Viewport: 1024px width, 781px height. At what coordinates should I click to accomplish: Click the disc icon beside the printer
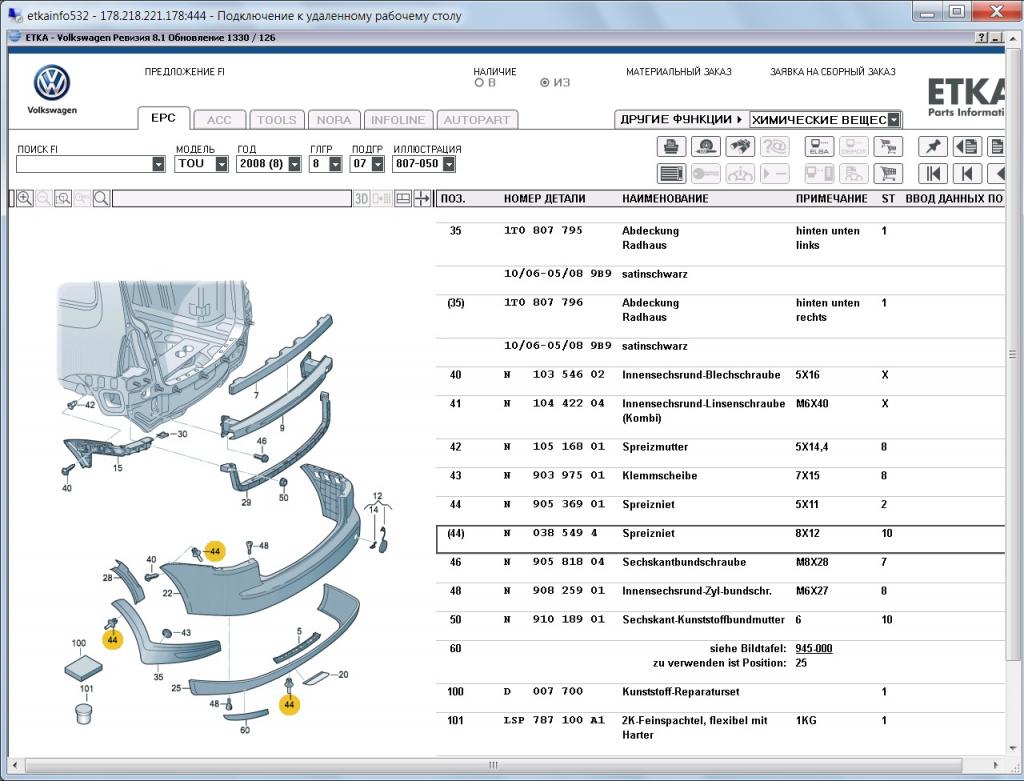coord(705,146)
